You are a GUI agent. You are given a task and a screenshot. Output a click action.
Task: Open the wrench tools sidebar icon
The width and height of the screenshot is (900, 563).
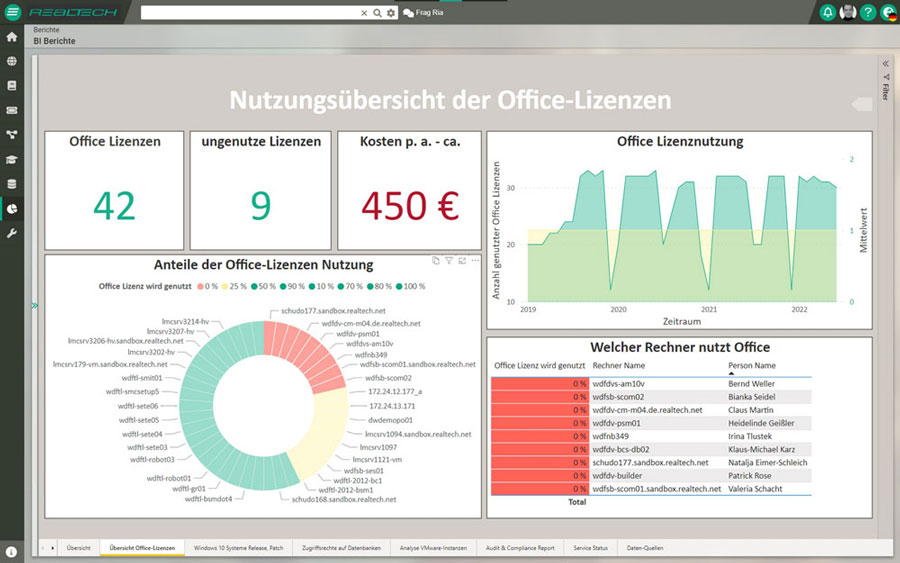(11, 234)
